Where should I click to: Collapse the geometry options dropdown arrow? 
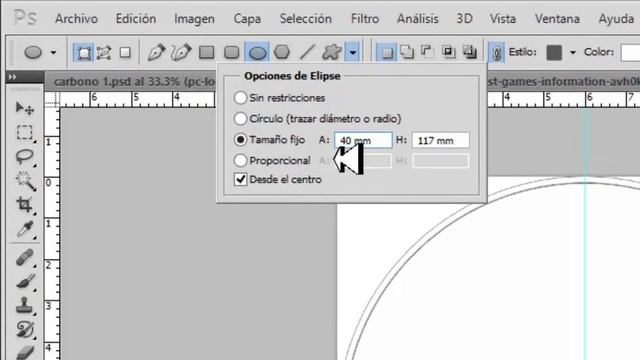pos(352,53)
